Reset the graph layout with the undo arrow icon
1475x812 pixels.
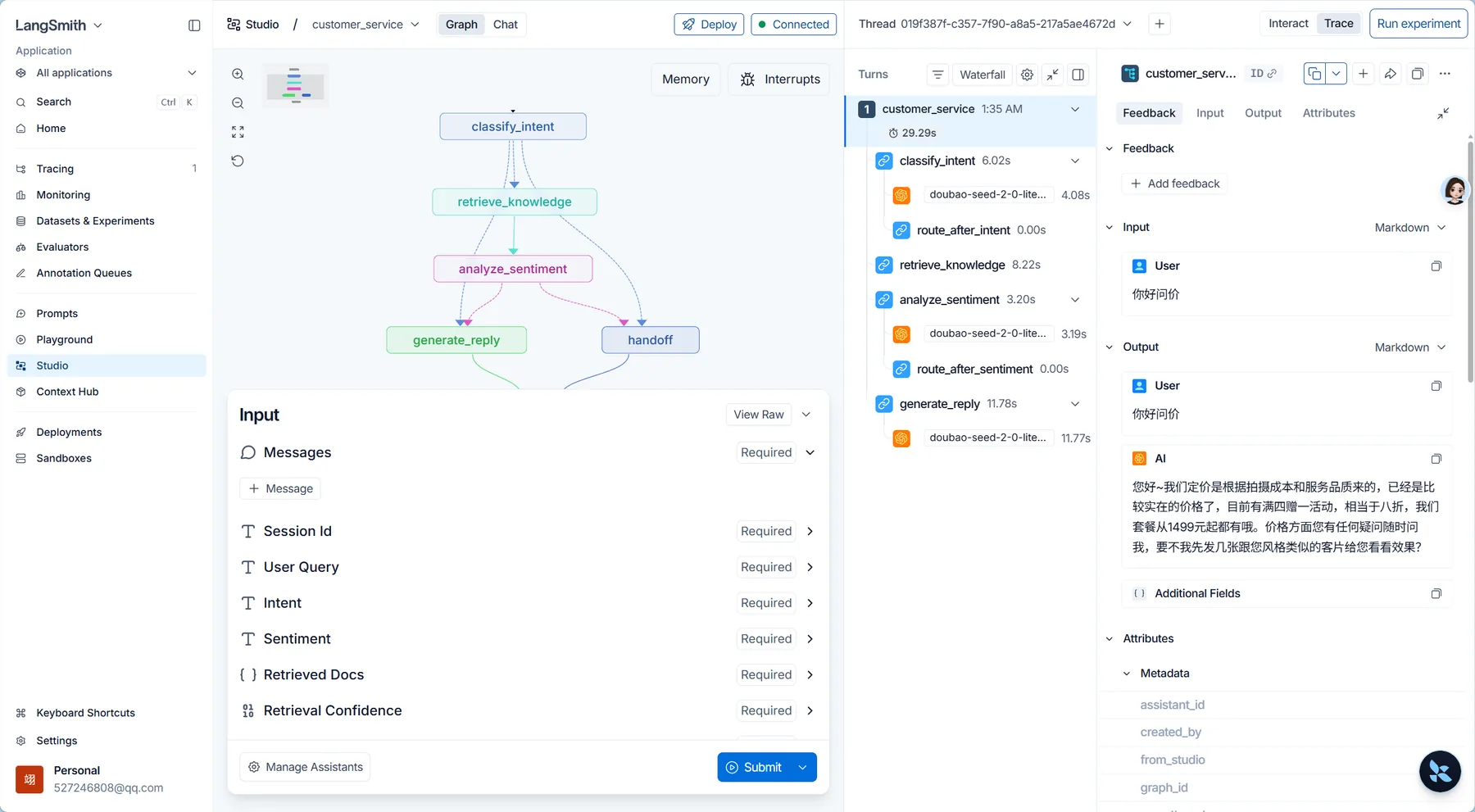tap(238, 161)
